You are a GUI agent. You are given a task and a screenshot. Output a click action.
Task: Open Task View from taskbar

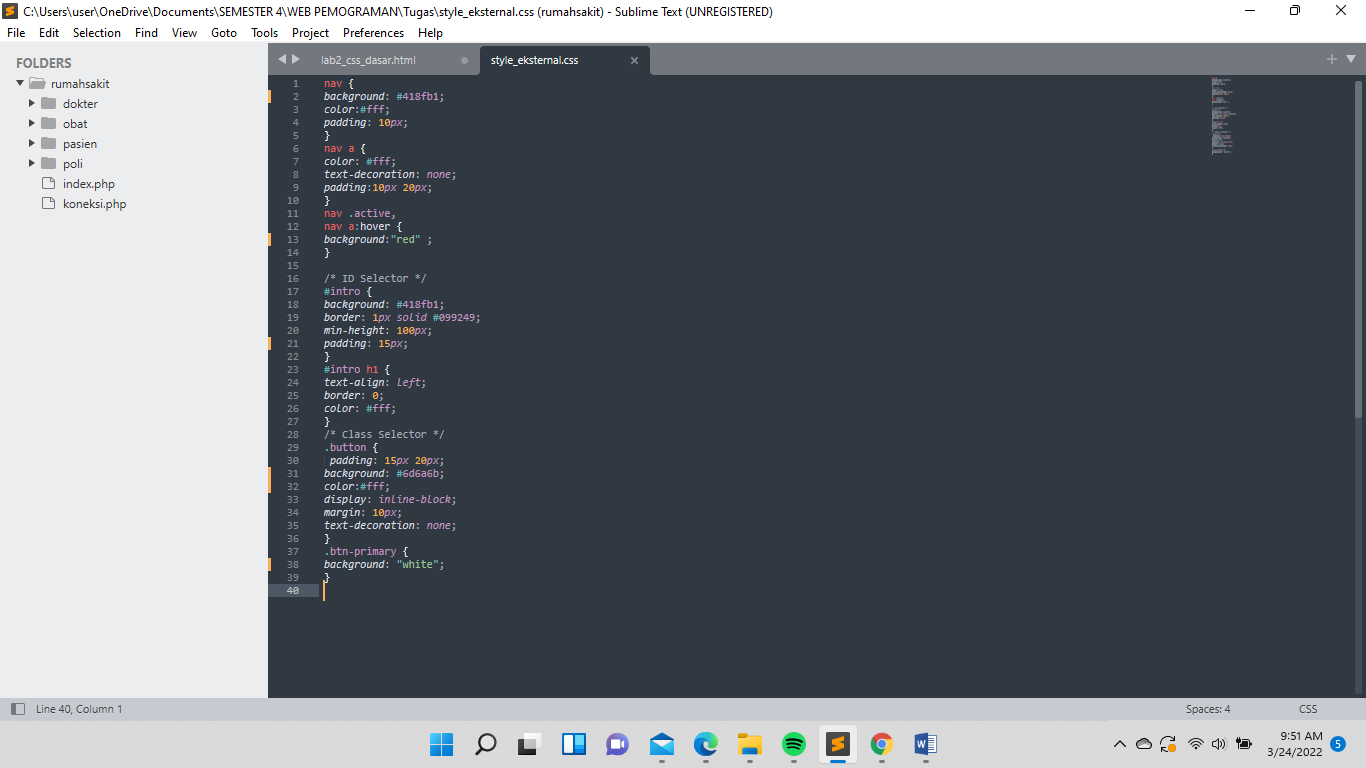529,744
